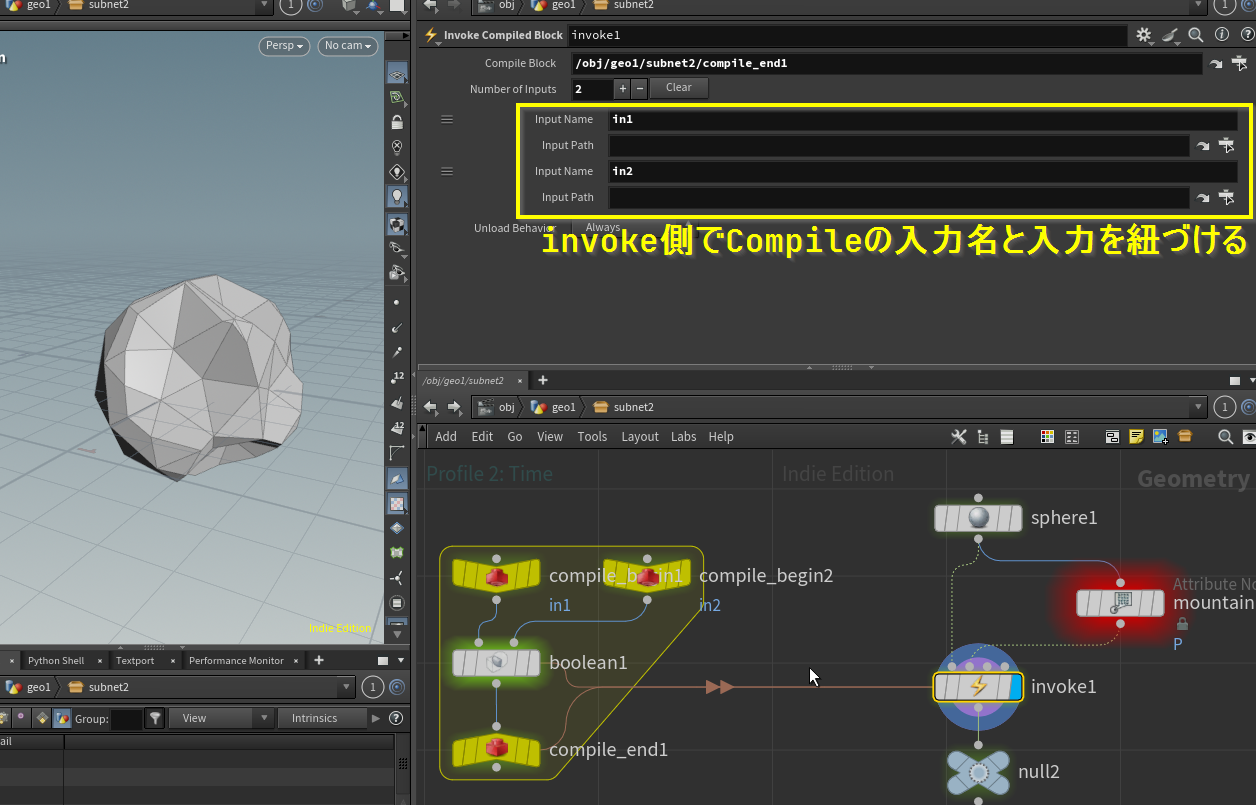
Task: Click the Compile Block node chooser icon
Action: tap(1239, 64)
